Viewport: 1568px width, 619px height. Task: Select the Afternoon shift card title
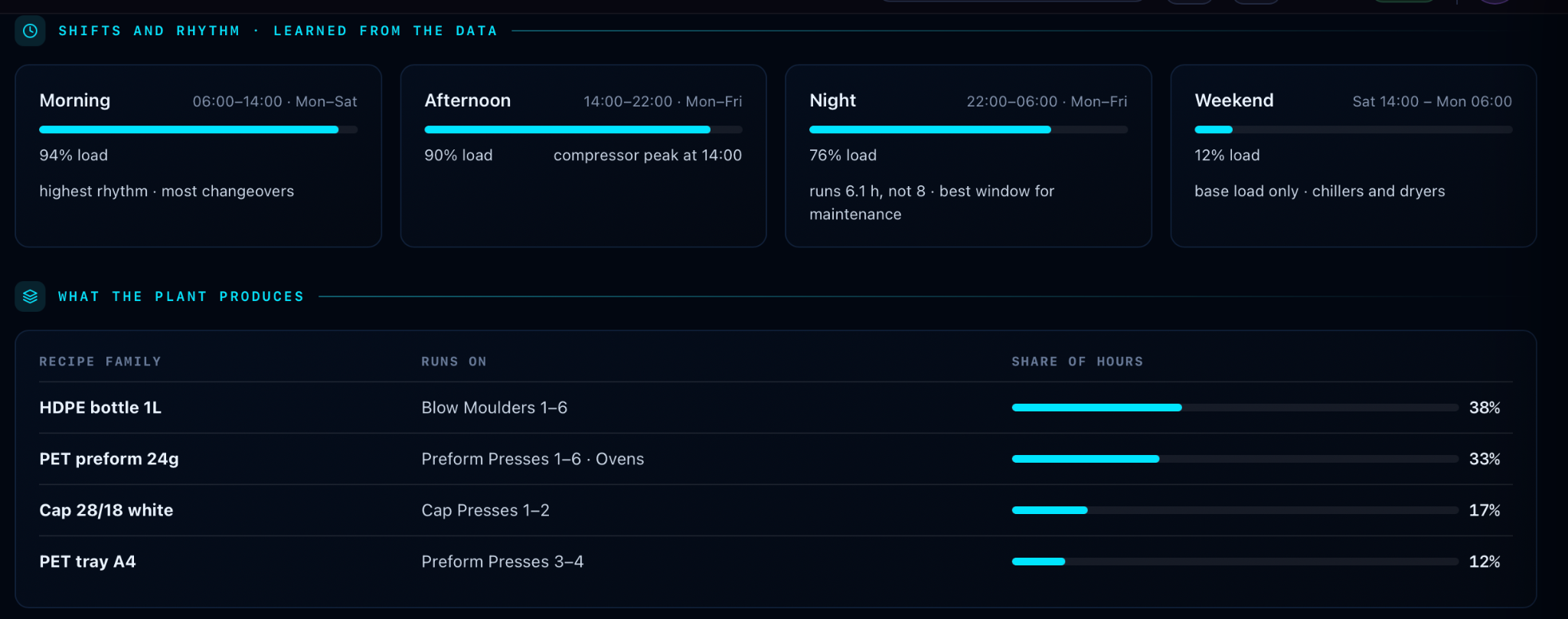[x=468, y=100]
